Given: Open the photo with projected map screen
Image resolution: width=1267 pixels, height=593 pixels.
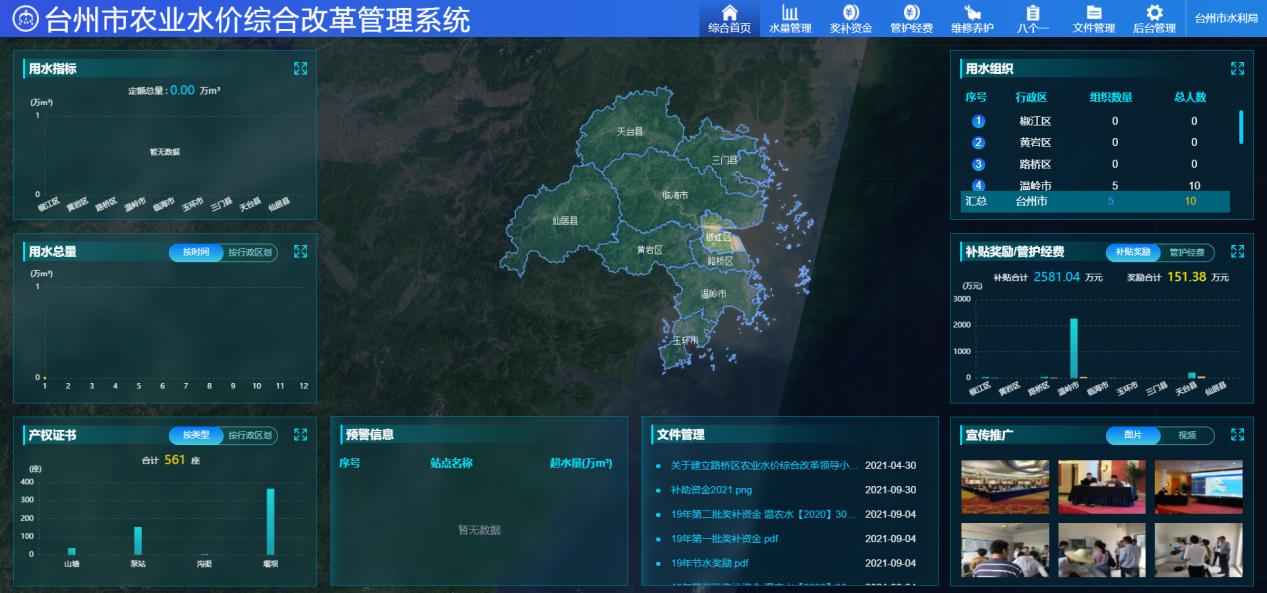Looking at the screenshot, I should click(x=1199, y=487).
